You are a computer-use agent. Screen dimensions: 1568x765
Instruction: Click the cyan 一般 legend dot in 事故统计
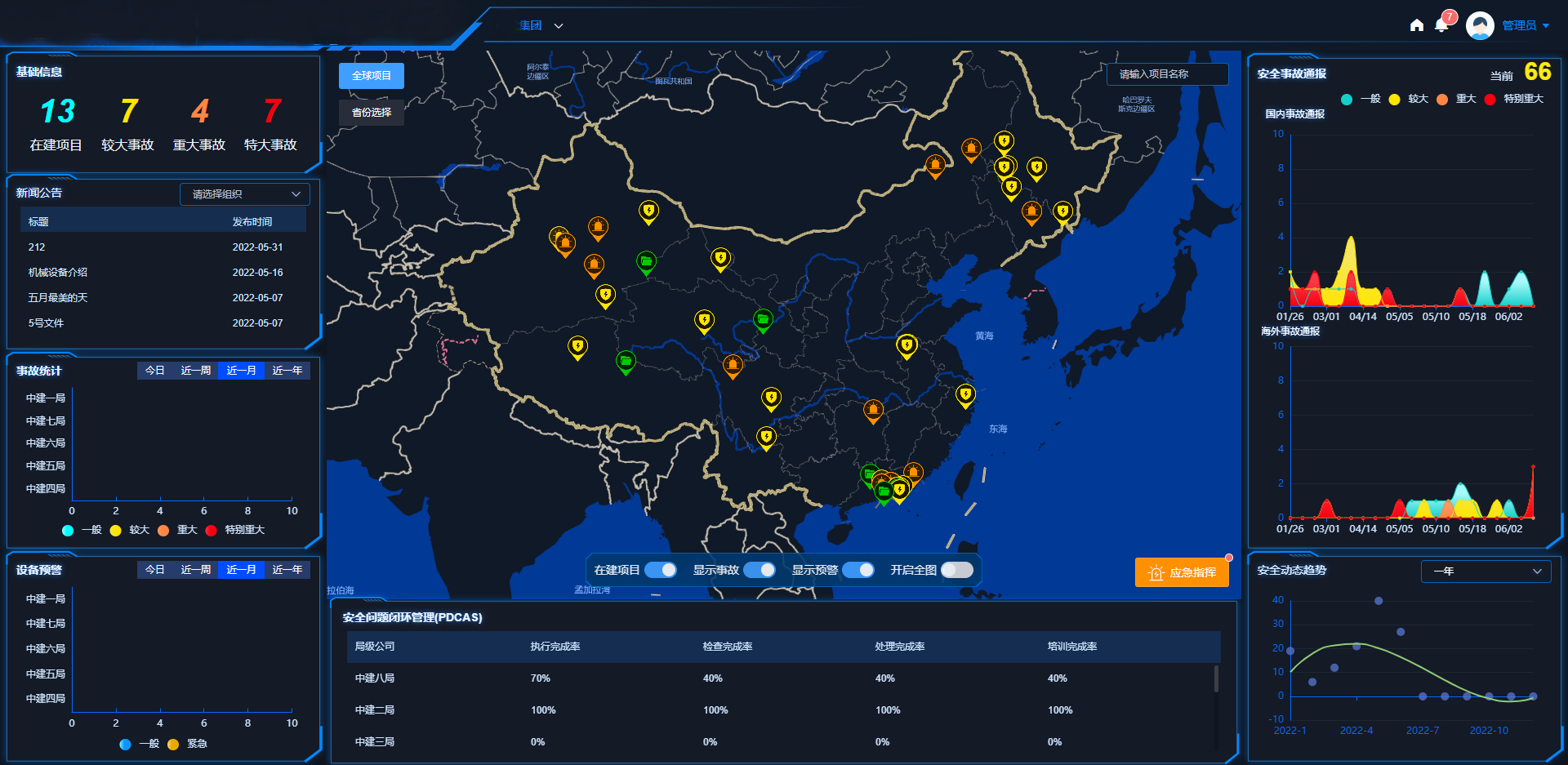coord(68,531)
